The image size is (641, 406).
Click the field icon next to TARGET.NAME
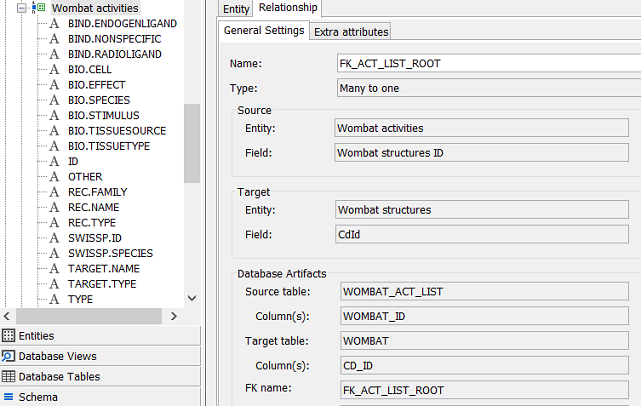[x=55, y=269]
